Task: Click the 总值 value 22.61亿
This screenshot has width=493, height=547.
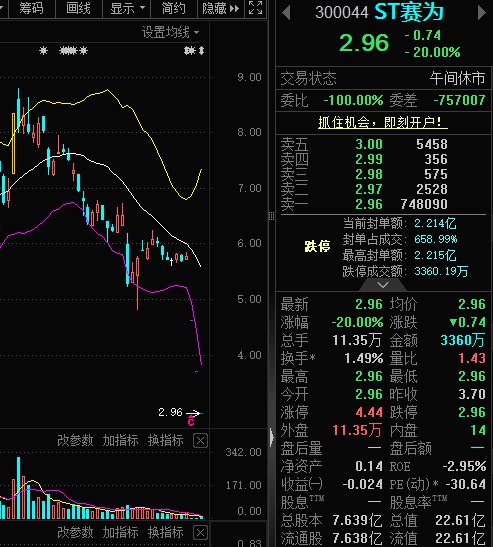Action: (x=460, y=520)
